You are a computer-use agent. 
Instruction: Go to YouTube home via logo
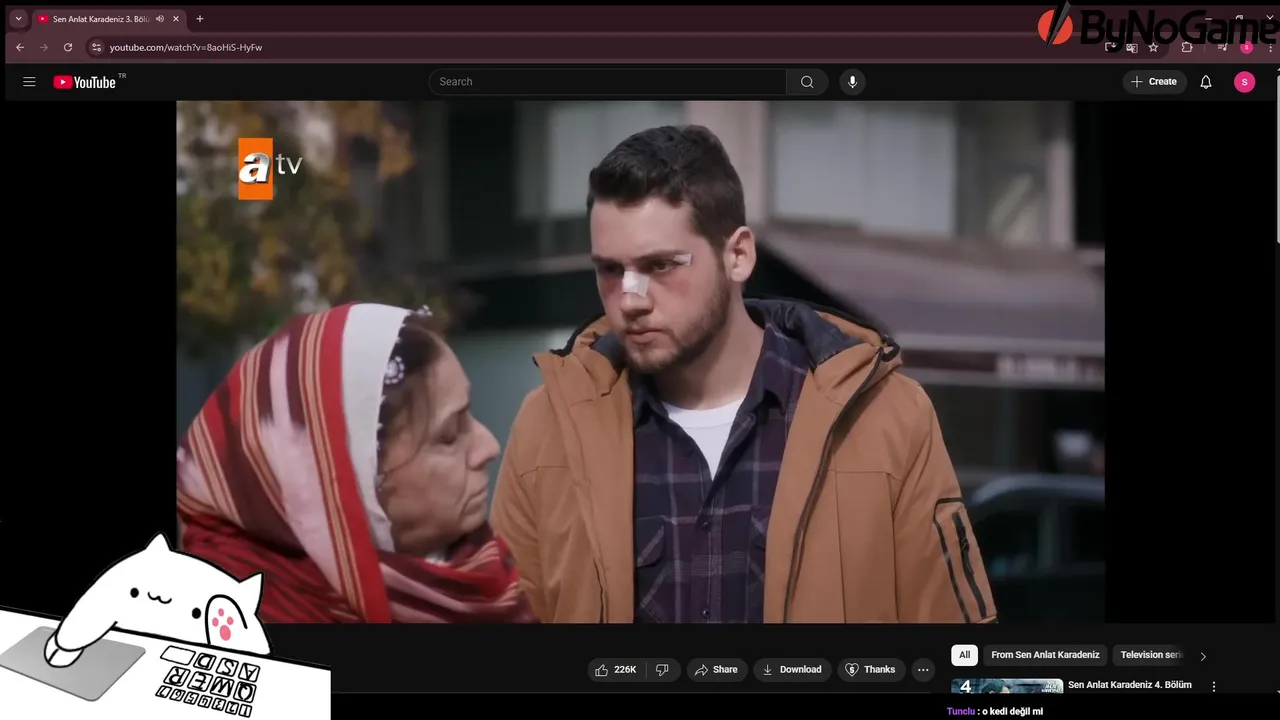85,82
